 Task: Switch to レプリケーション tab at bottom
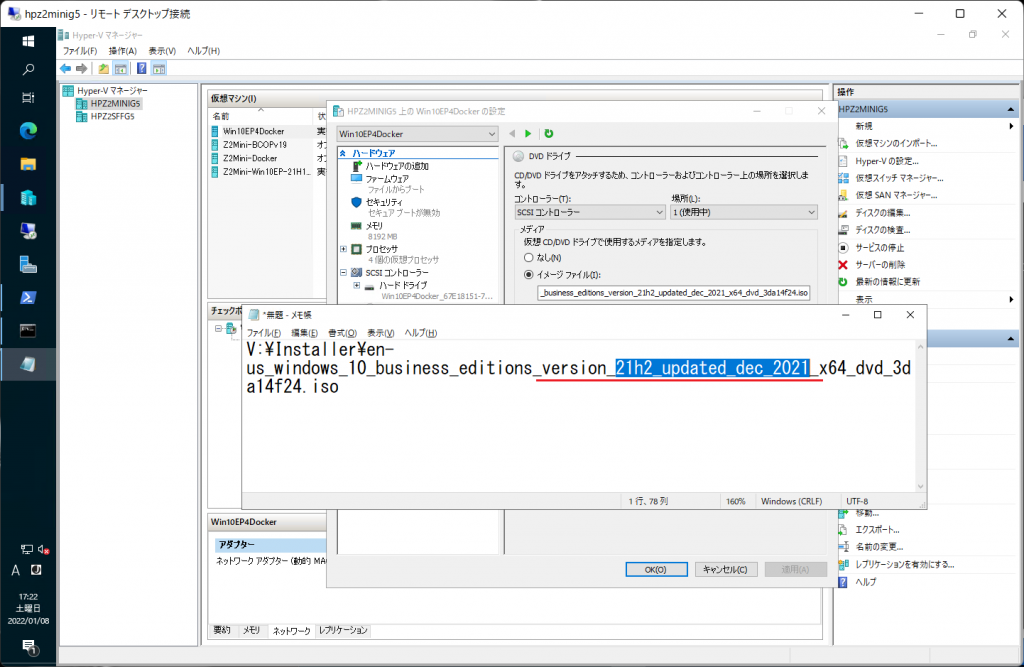(343, 630)
